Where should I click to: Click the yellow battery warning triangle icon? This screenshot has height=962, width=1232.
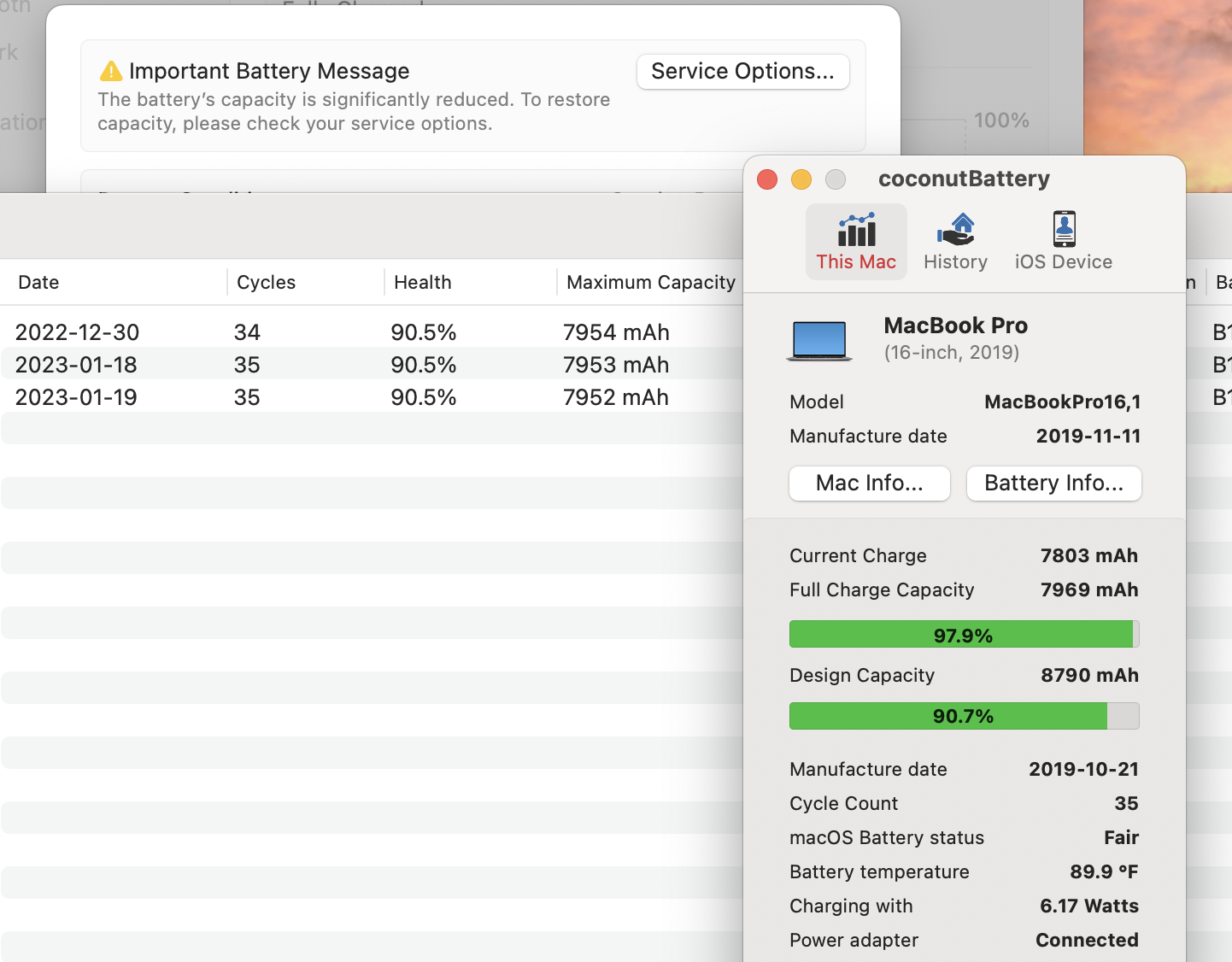pos(111,71)
